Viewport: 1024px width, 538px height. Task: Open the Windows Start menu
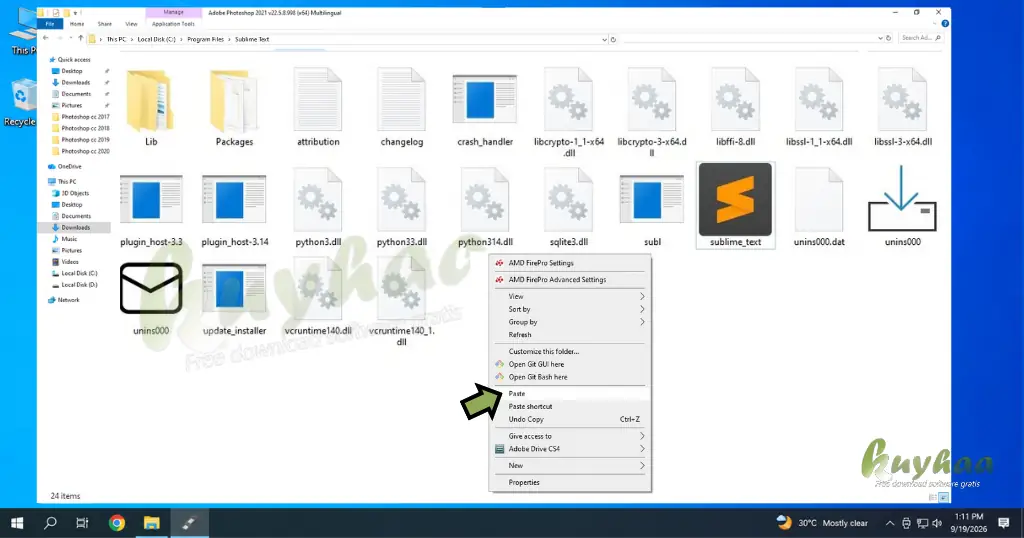(x=17, y=522)
